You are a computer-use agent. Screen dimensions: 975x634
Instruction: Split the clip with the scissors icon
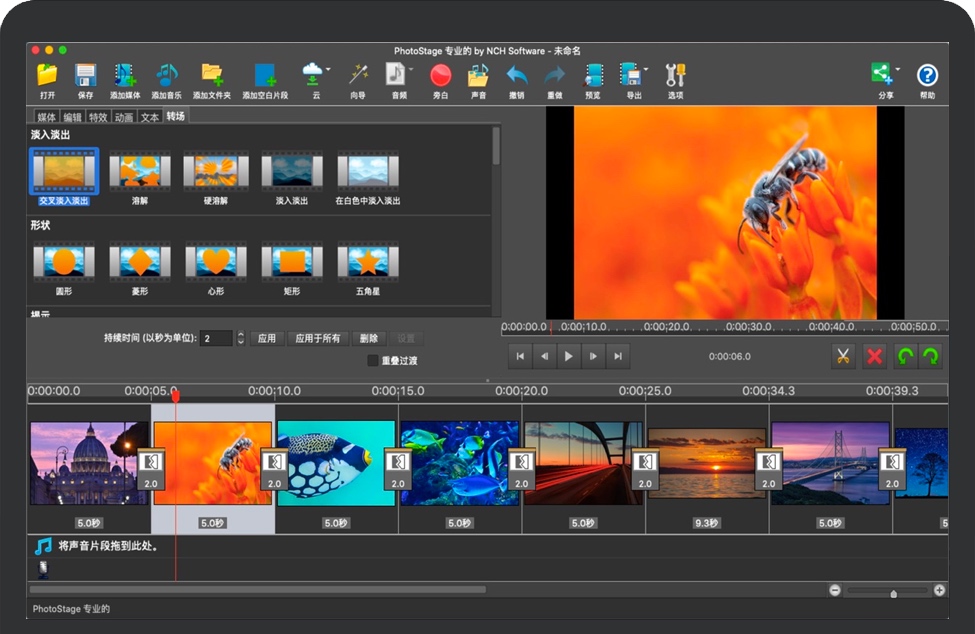pos(843,356)
